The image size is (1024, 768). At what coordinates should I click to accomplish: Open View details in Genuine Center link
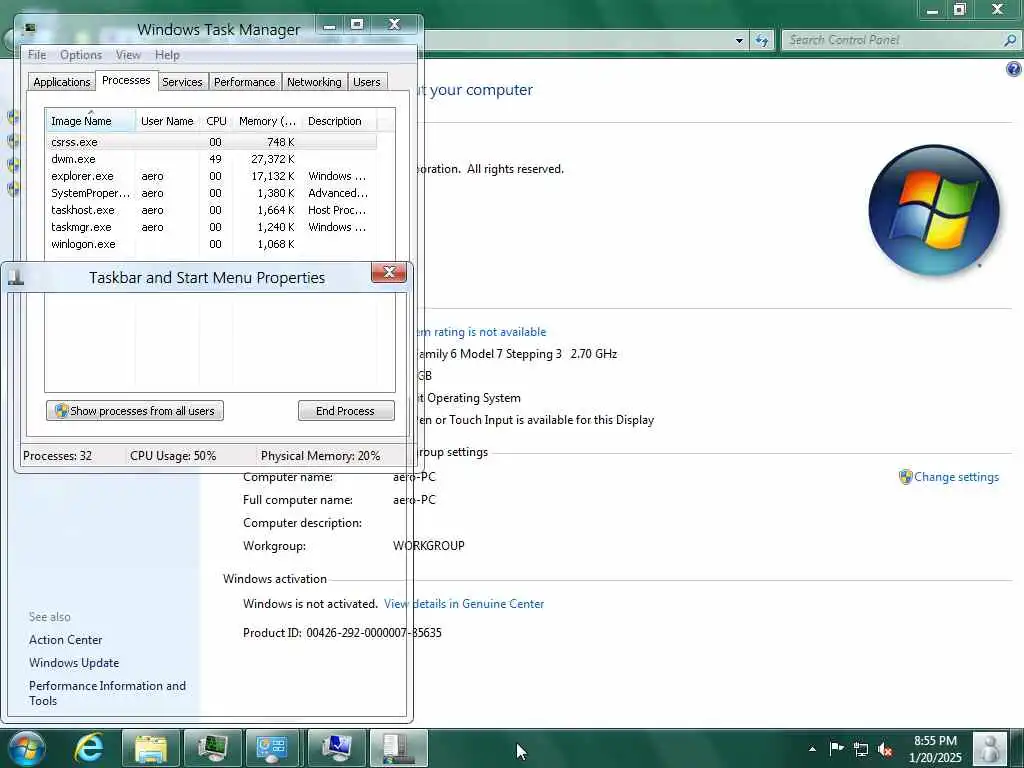click(x=464, y=604)
